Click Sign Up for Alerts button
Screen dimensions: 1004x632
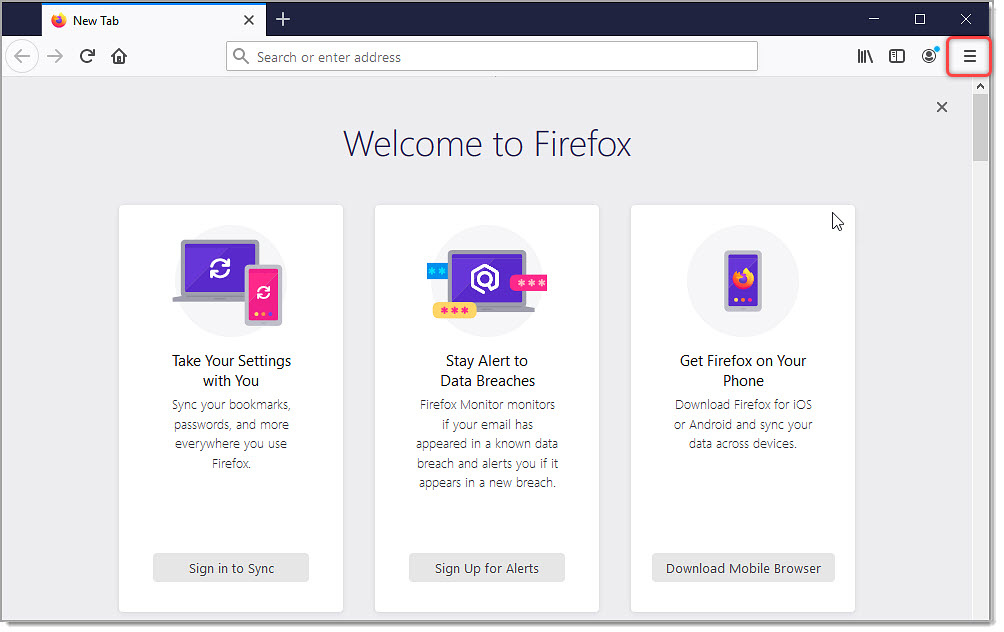click(x=487, y=568)
